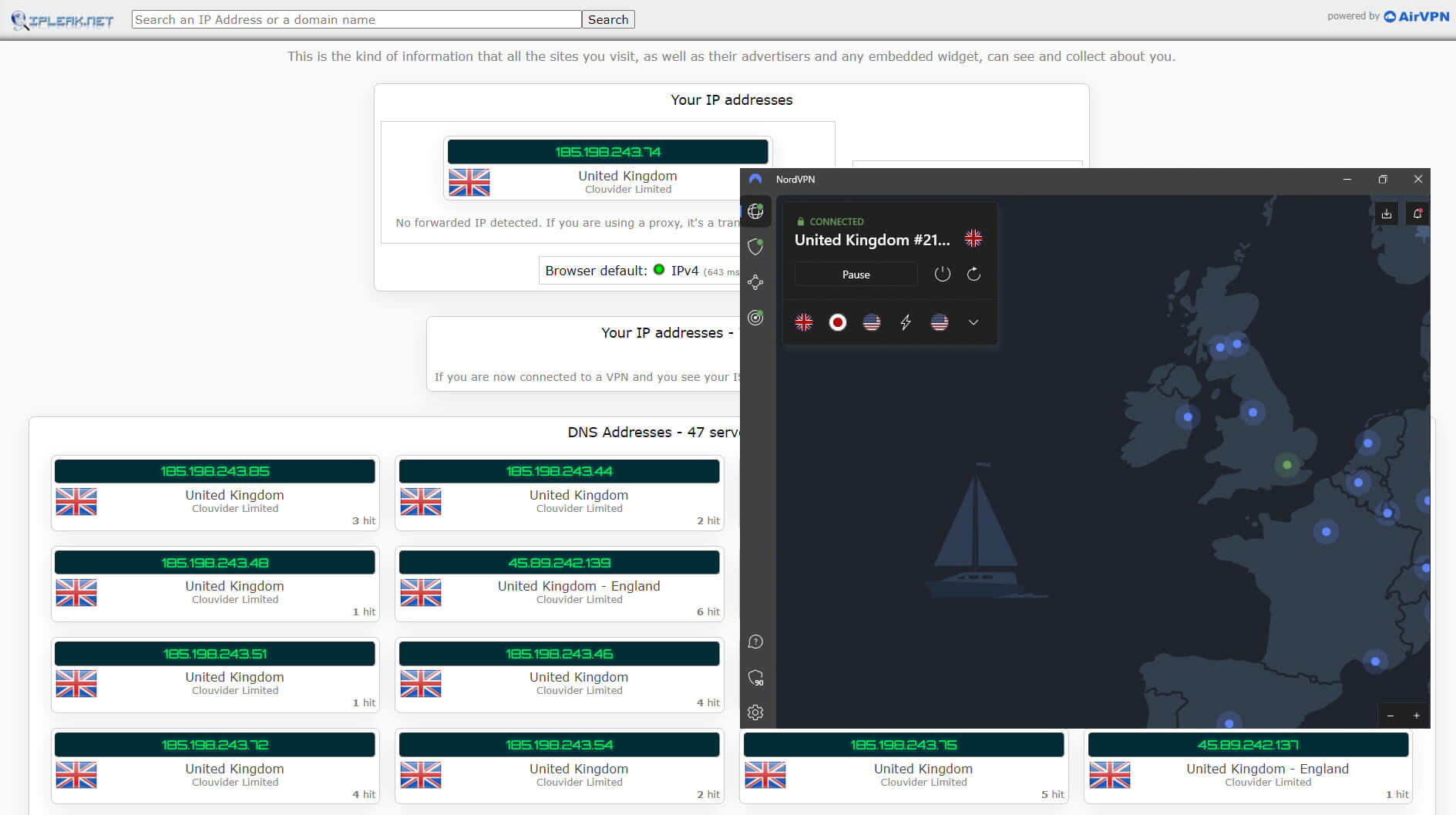Click the download update icon in NordVPN

1387,214
